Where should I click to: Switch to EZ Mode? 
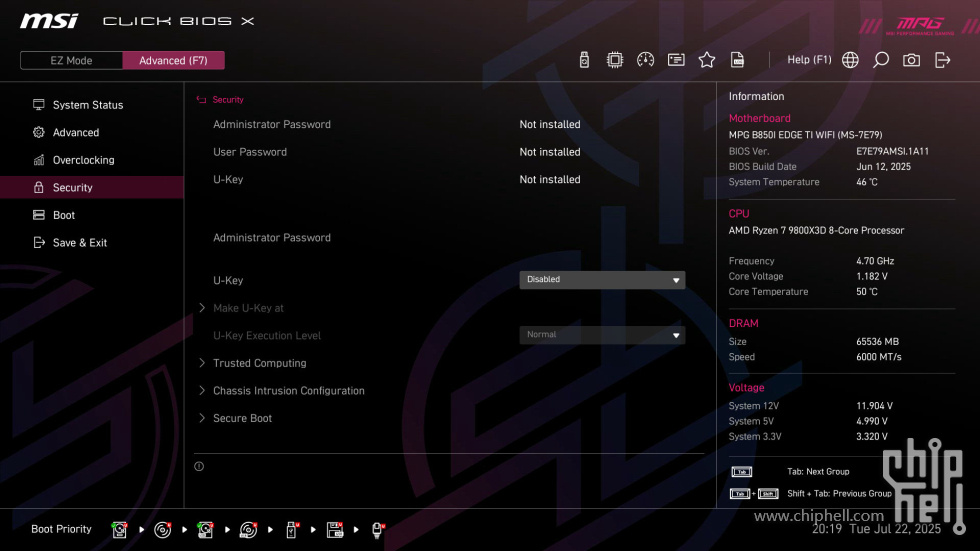pyautogui.click(x=71, y=61)
